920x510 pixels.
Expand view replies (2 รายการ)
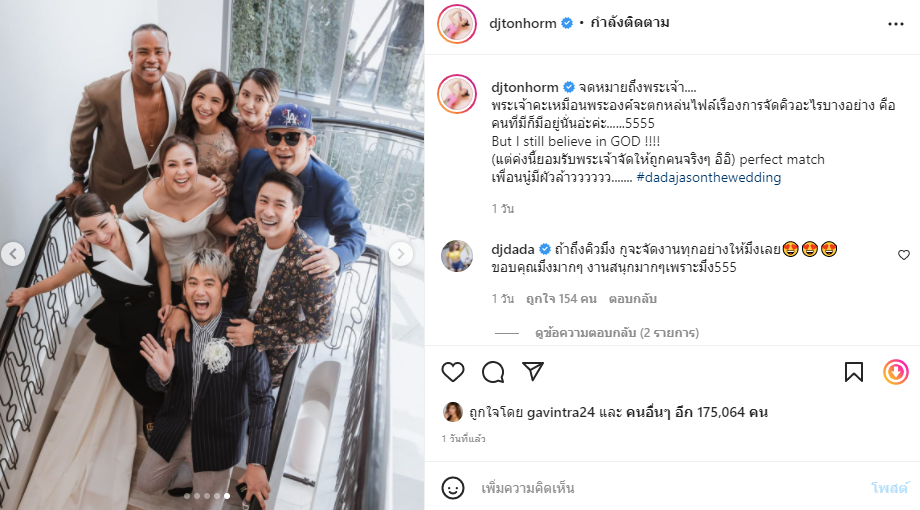[617, 333]
